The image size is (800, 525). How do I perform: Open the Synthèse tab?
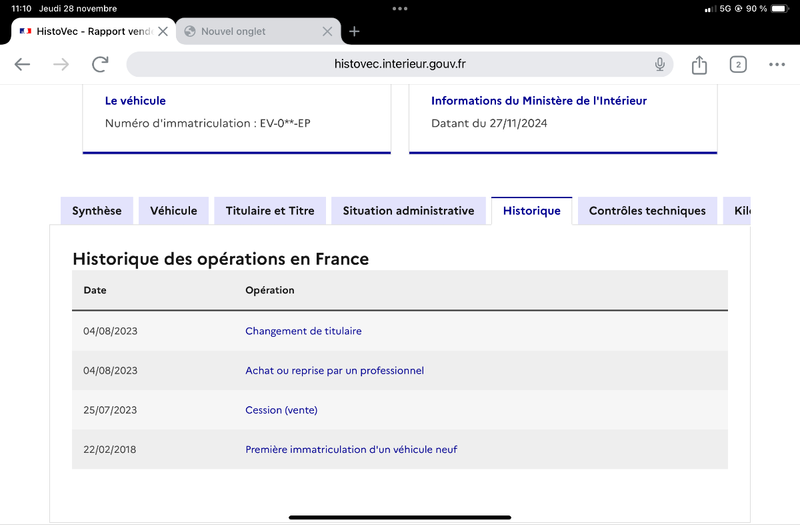97,211
